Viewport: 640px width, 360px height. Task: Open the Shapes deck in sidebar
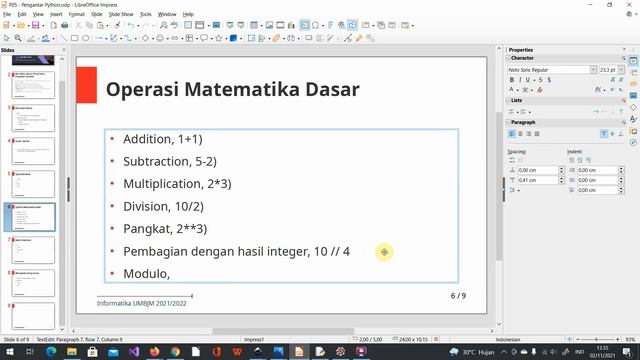[x=633, y=107]
